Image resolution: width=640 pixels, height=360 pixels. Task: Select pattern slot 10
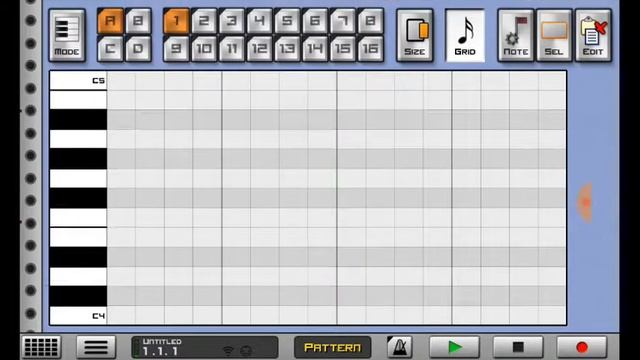204,49
